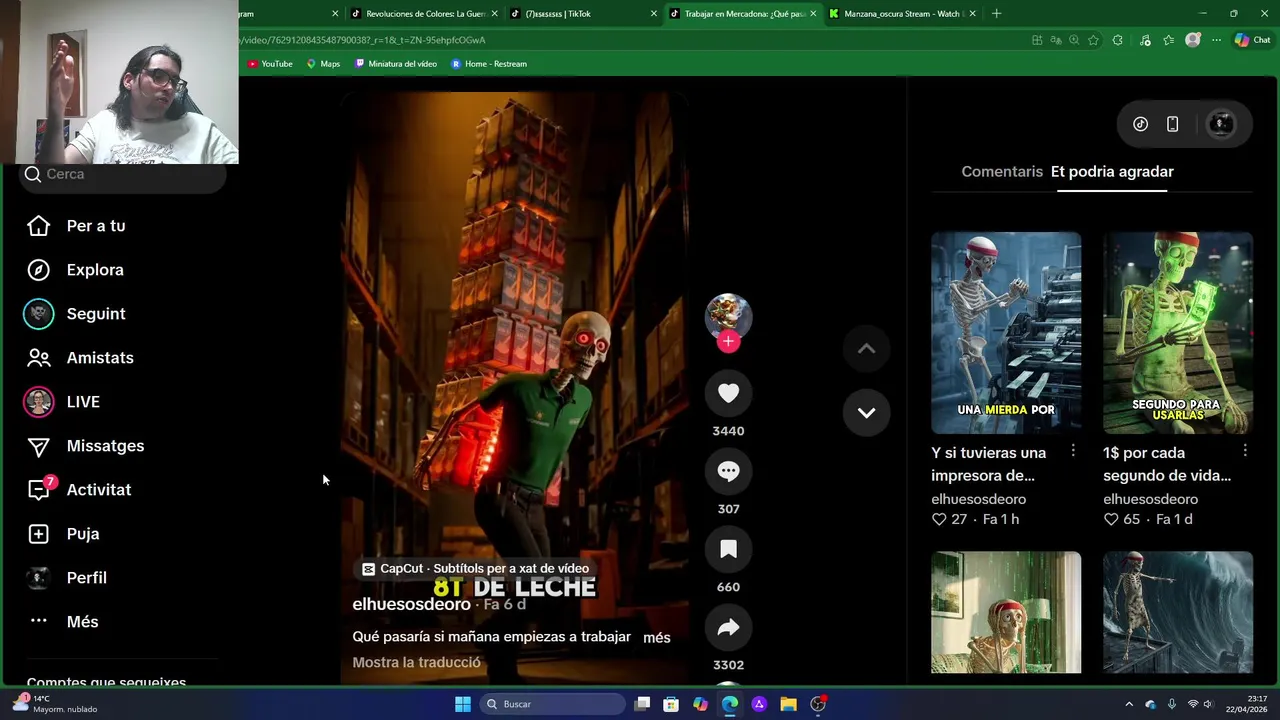Image resolution: width=1280 pixels, height=720 pixels.
Task: Click Mostra la traducció link
Action: pos(416,663)
